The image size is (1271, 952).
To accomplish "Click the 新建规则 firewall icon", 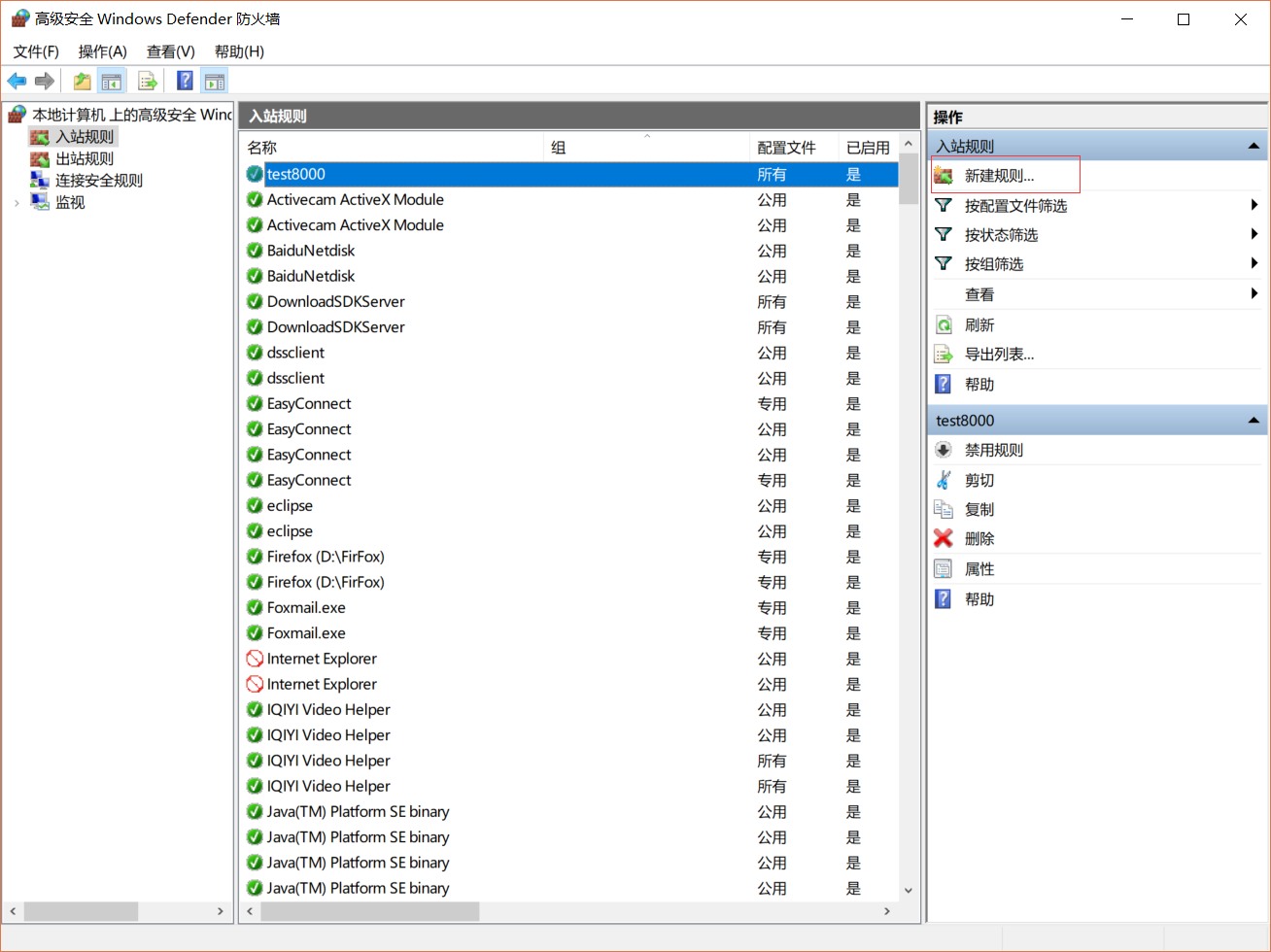I will pos(943,176).
